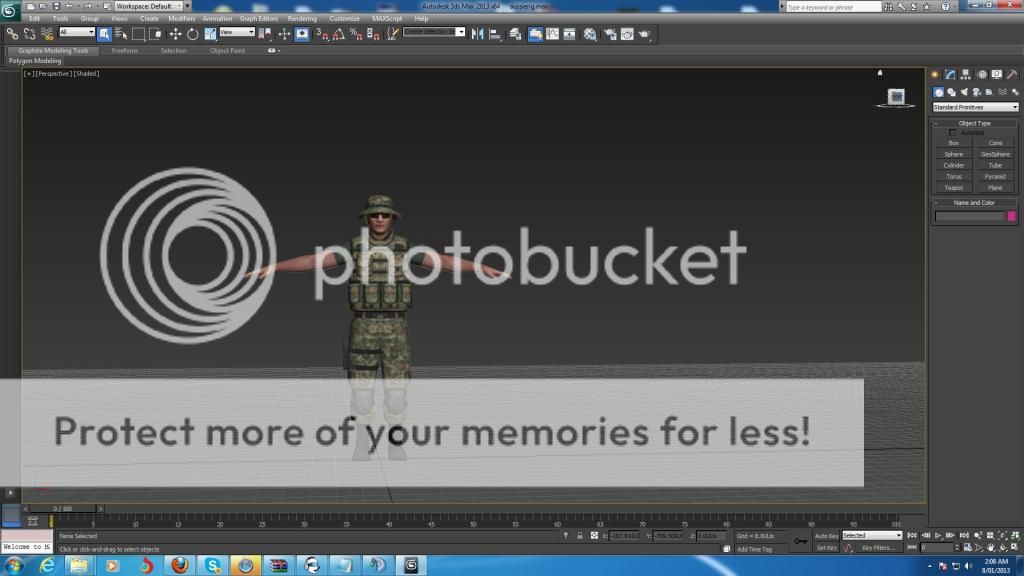Open the 3ds Max application menu logo
The width and height of the screenshot is (1024, 576).
(9, 10)
